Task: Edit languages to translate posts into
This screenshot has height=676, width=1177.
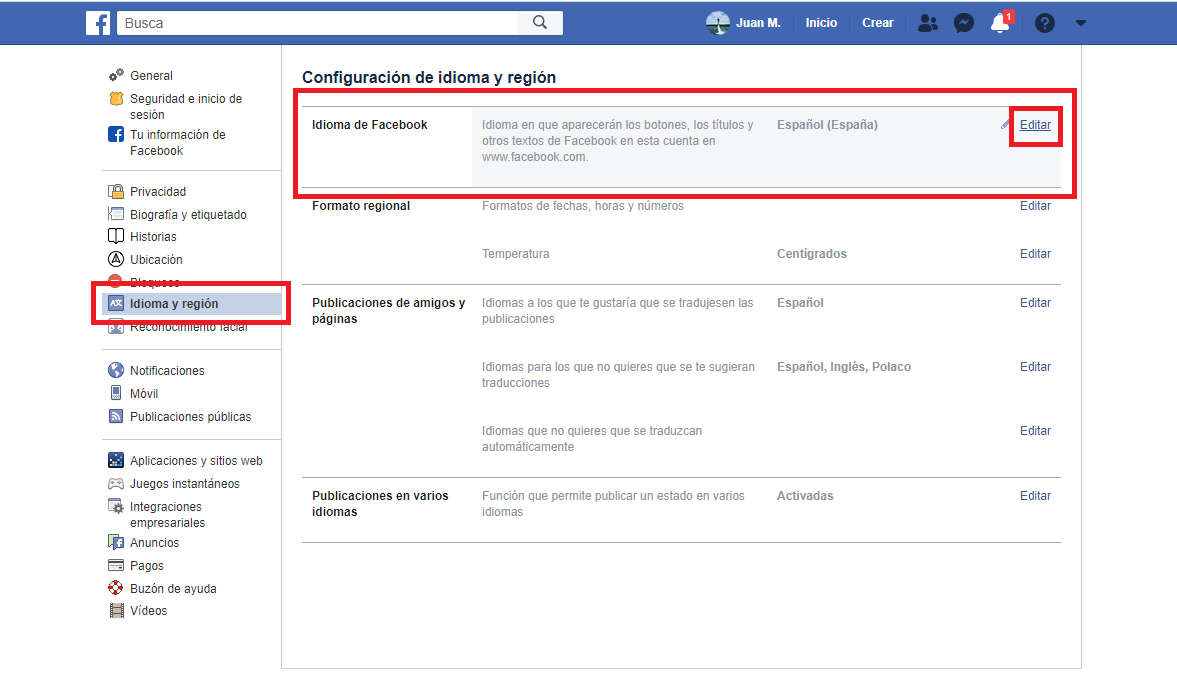Action: click(x=1035, y=303)
